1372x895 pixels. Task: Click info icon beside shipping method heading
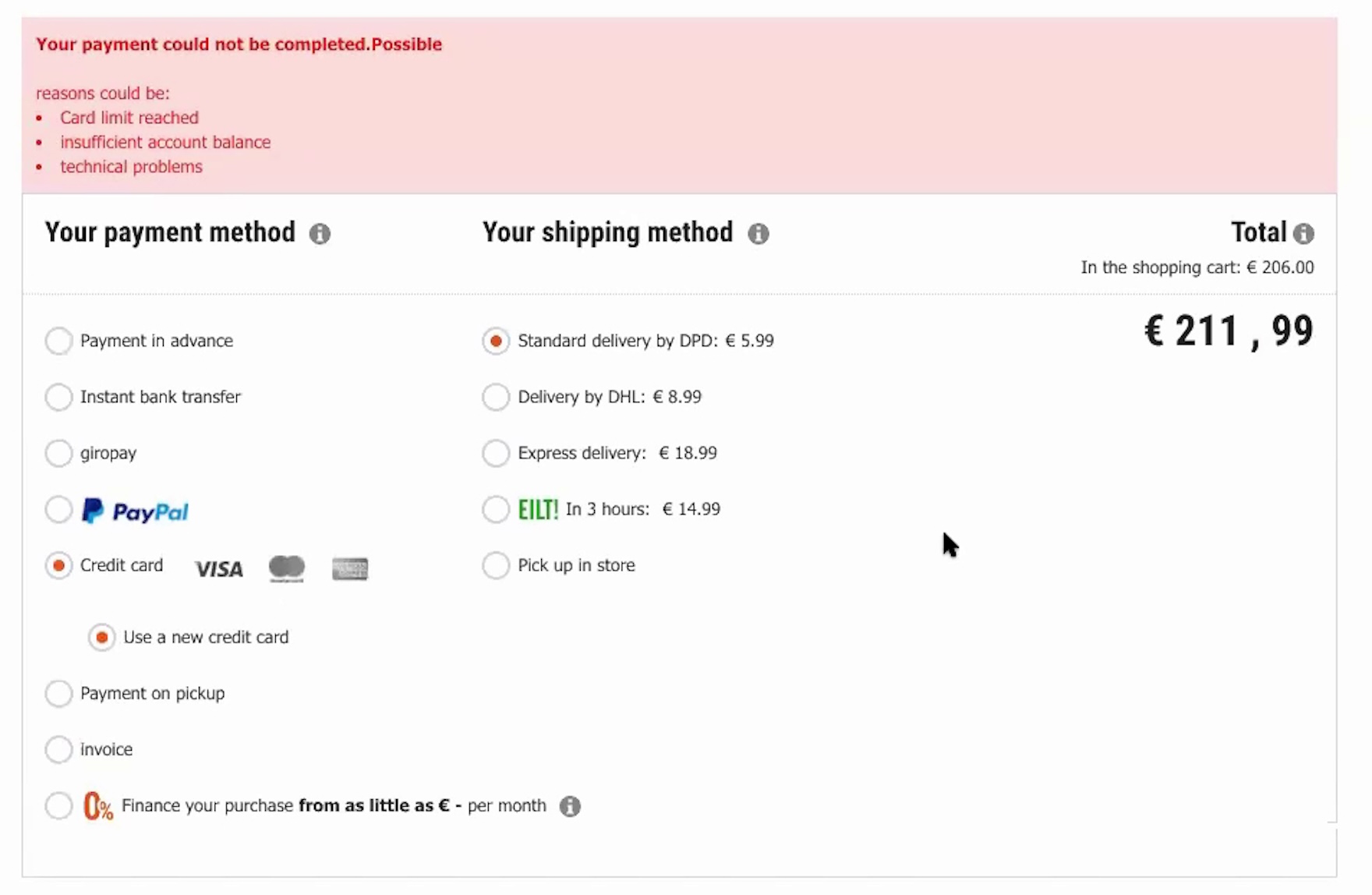tap(758, 234)
